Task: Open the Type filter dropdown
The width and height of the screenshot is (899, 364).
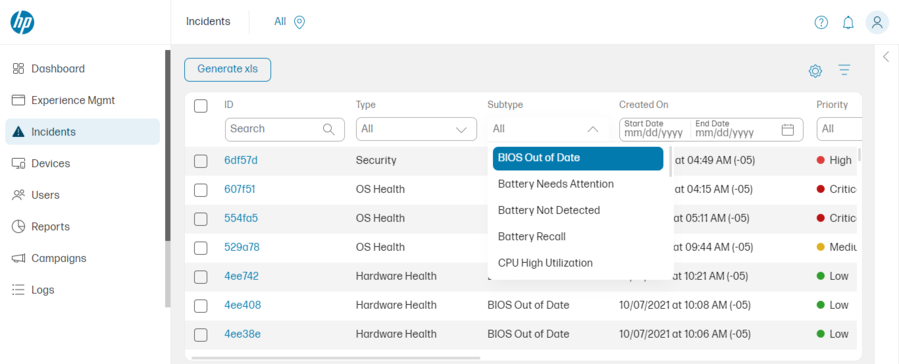Action: click(x=416, y=130)
